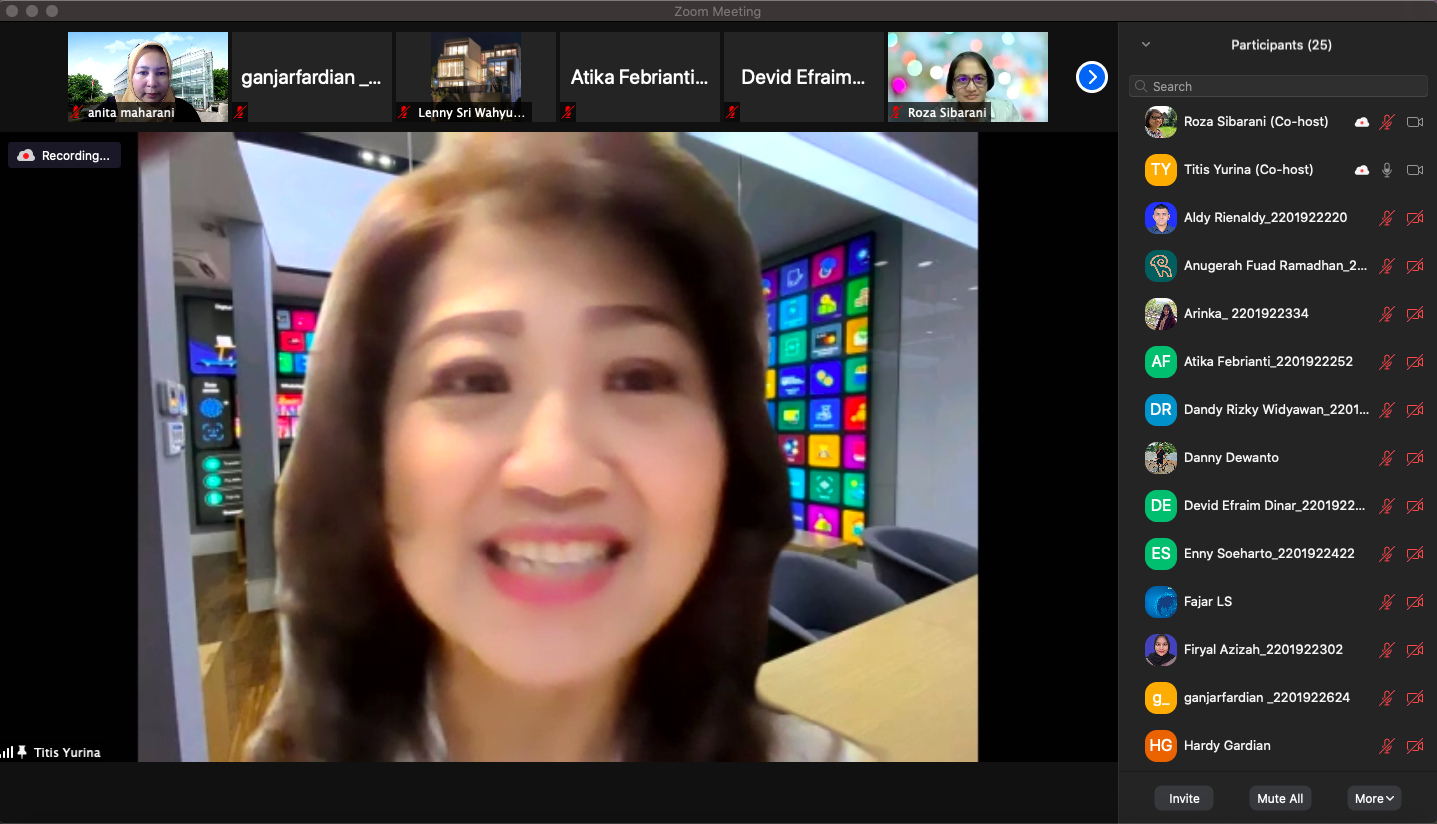The height and width of the screenshot is (824, 1437).
Task: Click Hardy Gardian's orange HG avatar
Action: pos(1160,746)
